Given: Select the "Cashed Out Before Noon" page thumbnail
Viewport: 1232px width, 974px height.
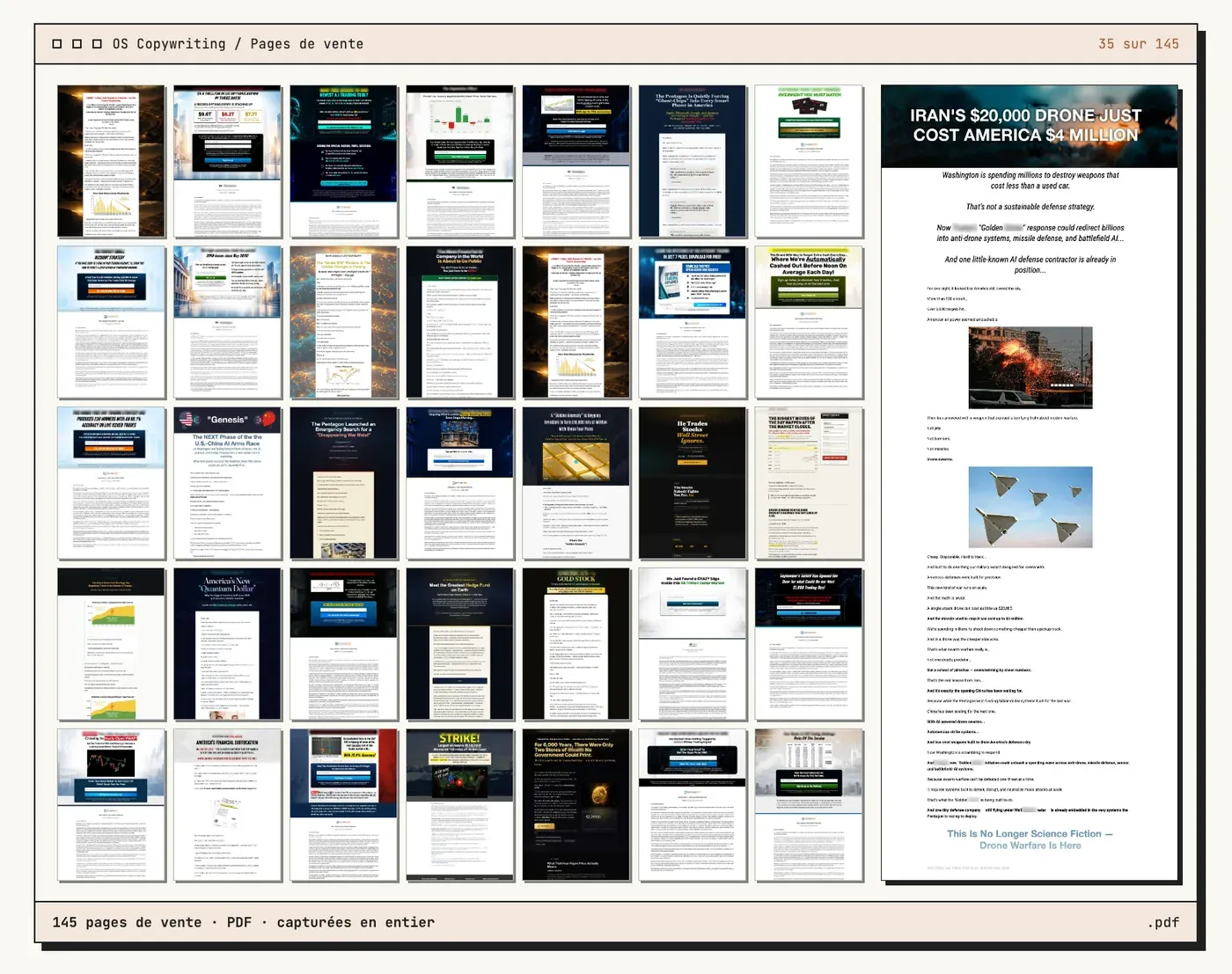Looking at the screenshot, I should (809, 322).
